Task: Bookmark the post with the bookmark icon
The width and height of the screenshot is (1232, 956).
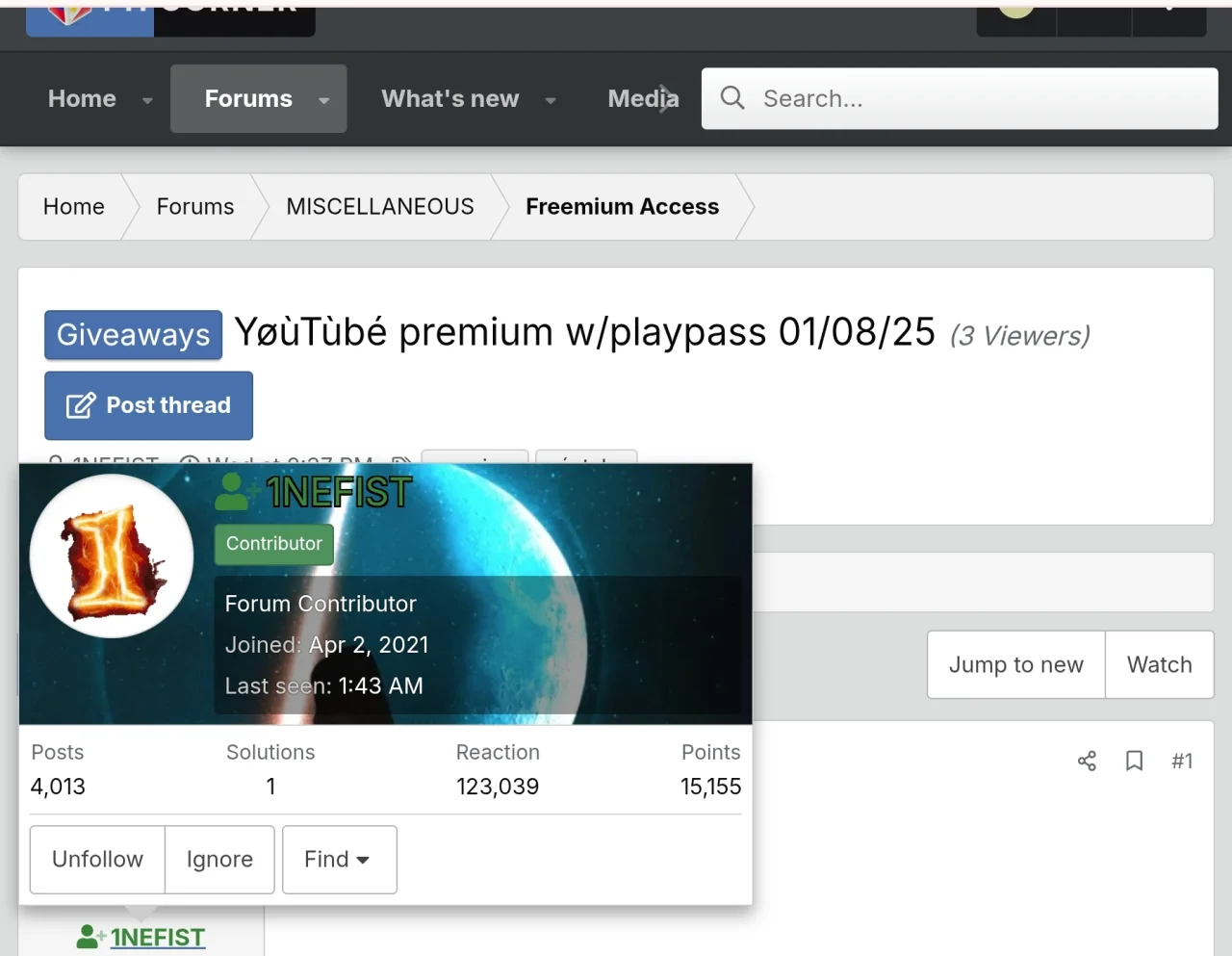Action: (x=1135, y=762)
